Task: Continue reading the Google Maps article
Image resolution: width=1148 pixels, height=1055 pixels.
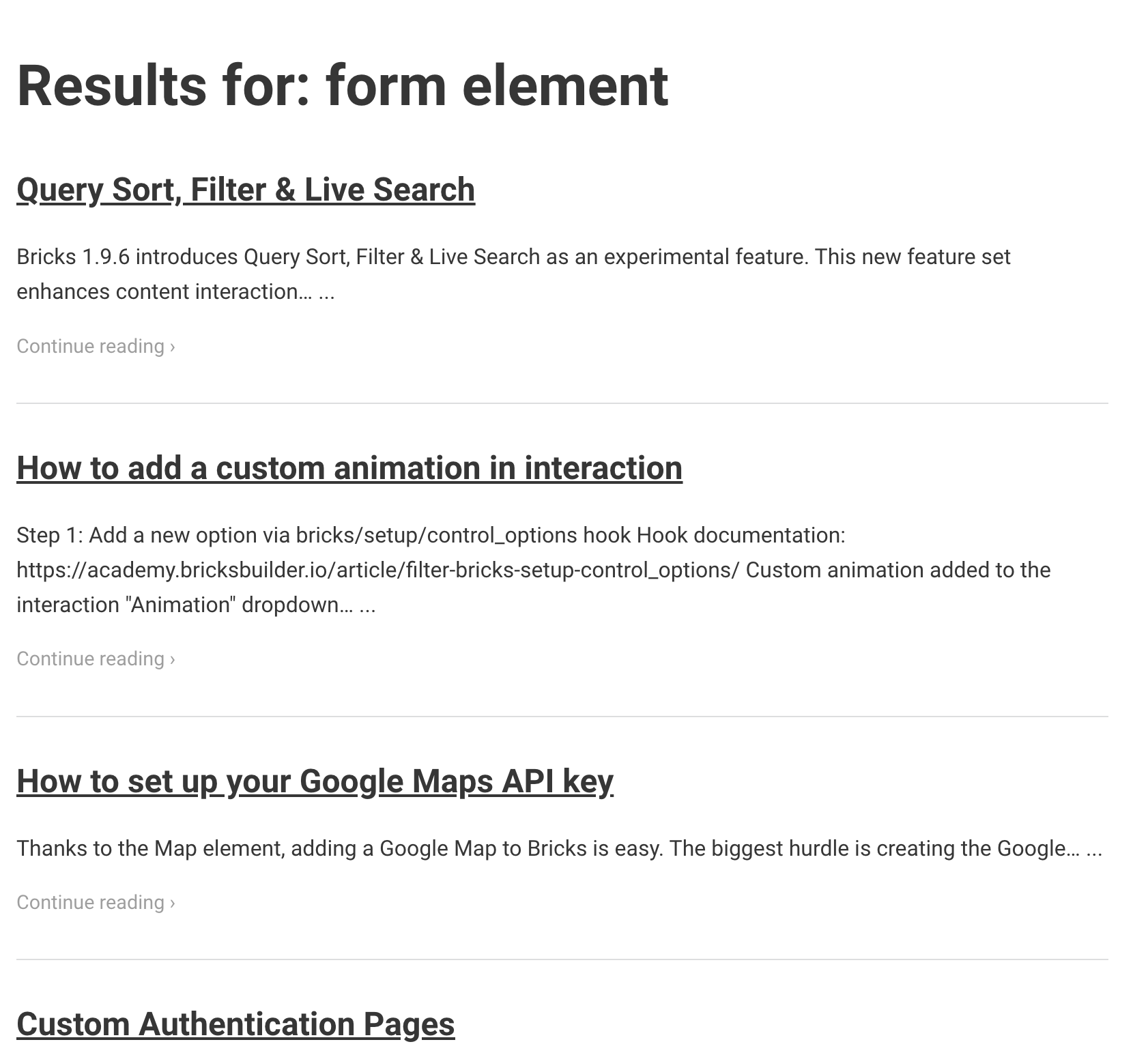Action: click(96, 902)
